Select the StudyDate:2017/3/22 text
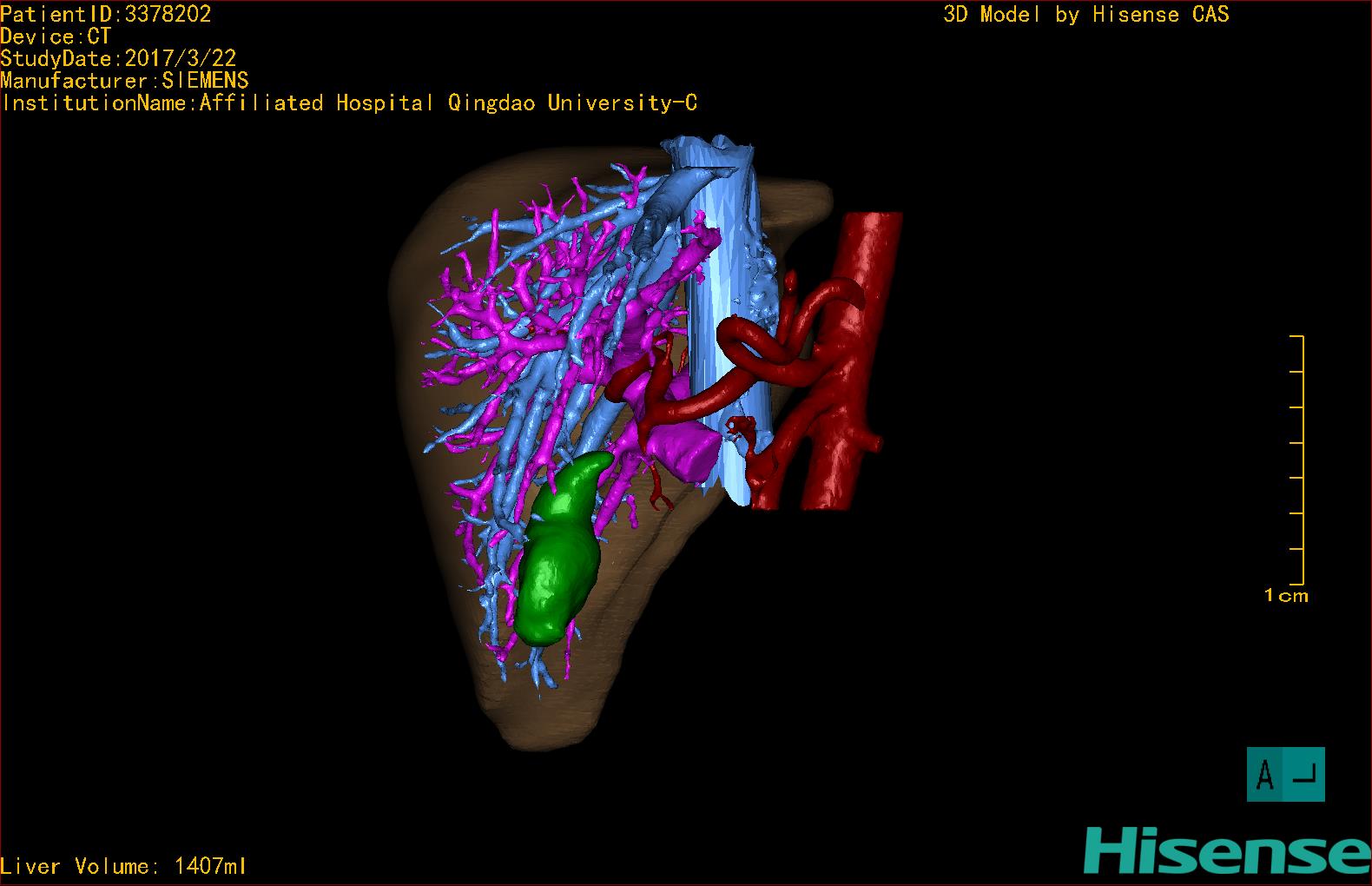 [x=118, y=59]
